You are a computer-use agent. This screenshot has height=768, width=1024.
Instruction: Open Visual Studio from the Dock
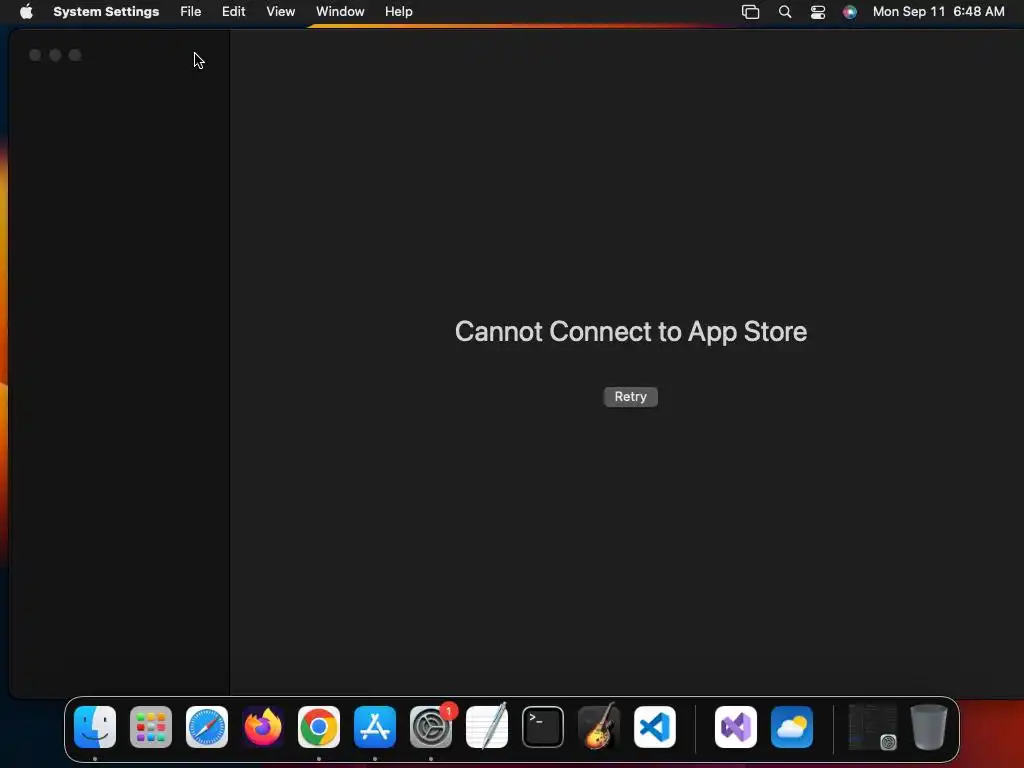736,727
